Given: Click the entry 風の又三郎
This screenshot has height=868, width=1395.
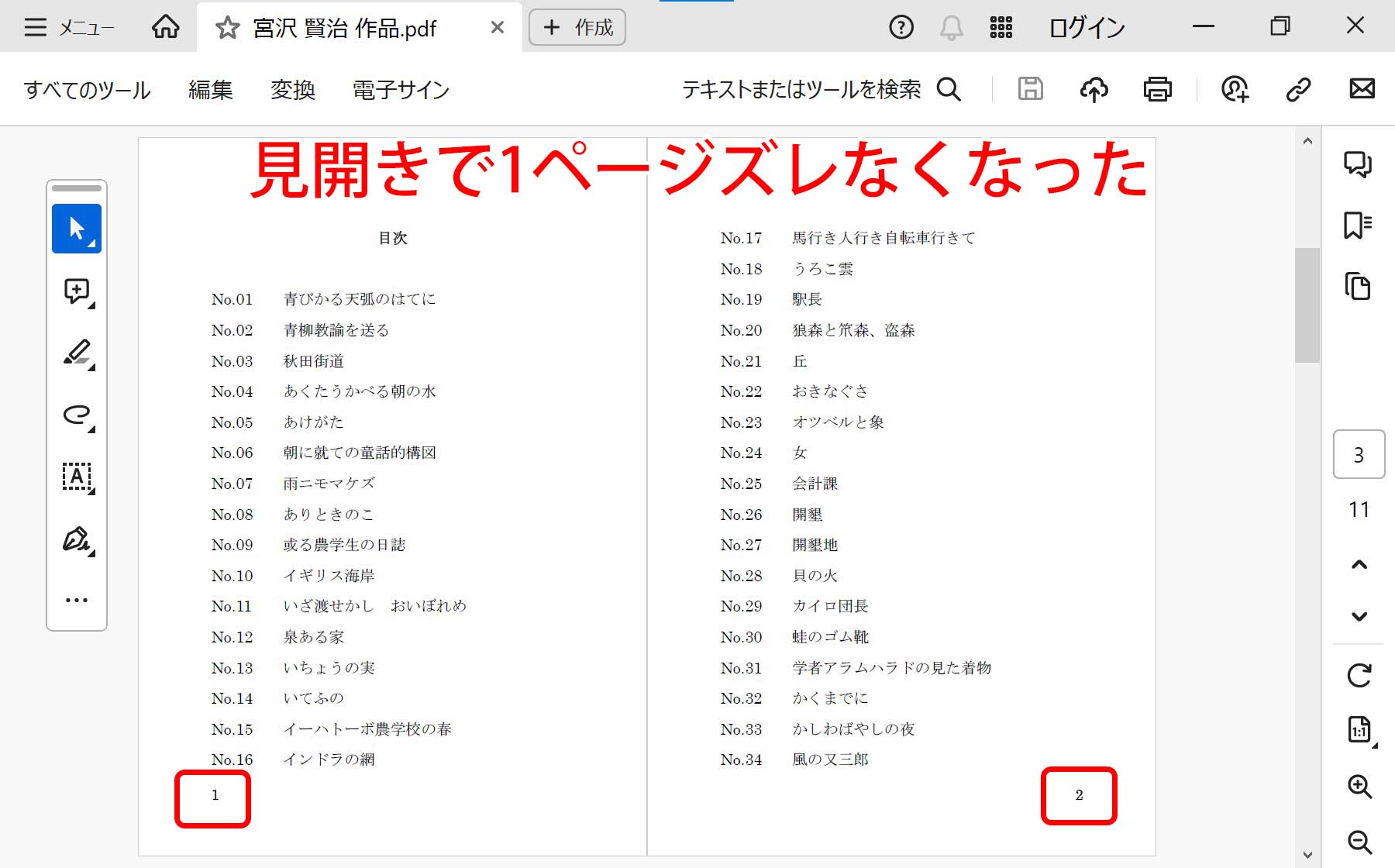Looking at the screenshot, I should pos(830,759).
